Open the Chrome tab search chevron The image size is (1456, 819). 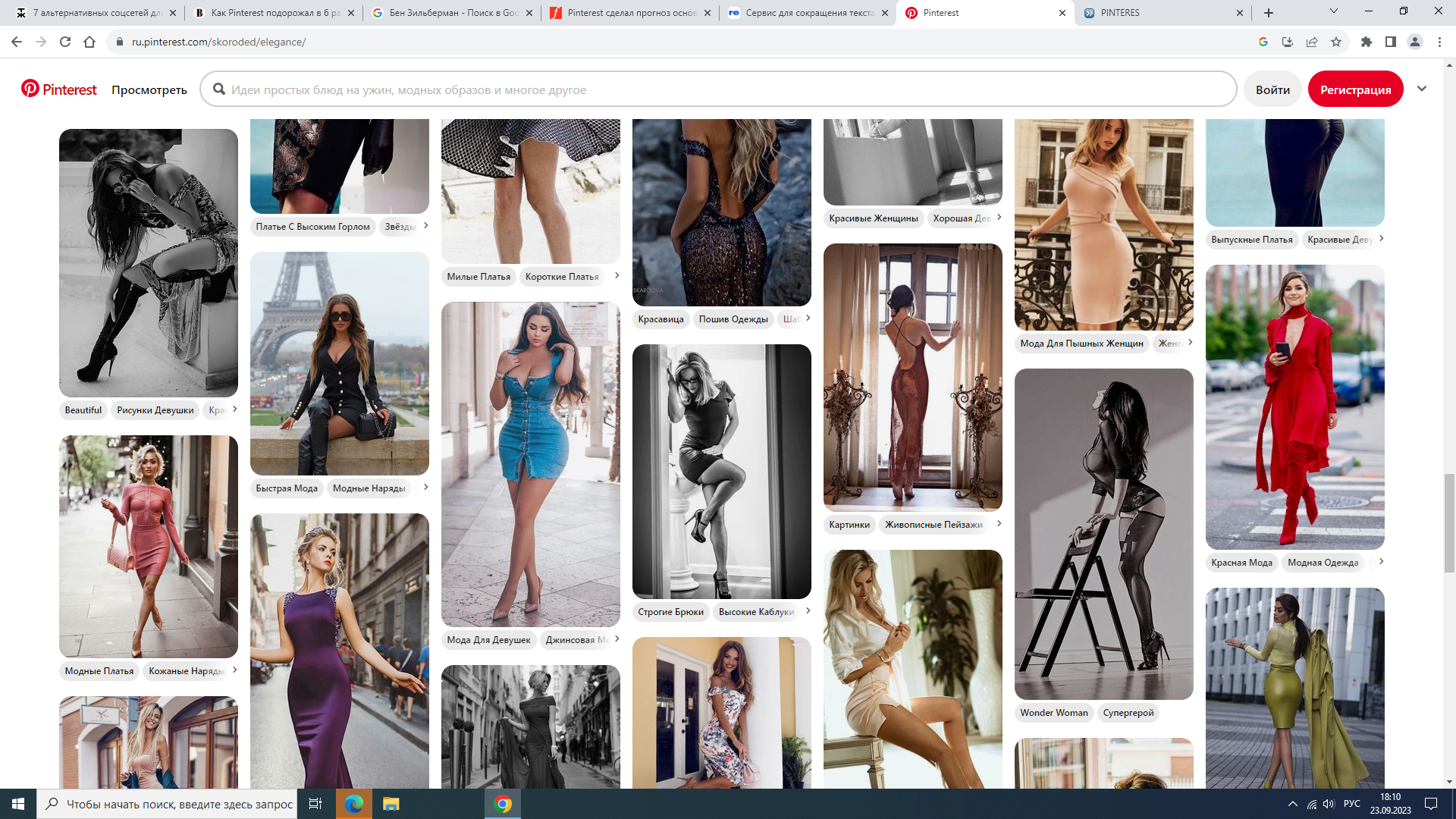[x=1334, y=11]
